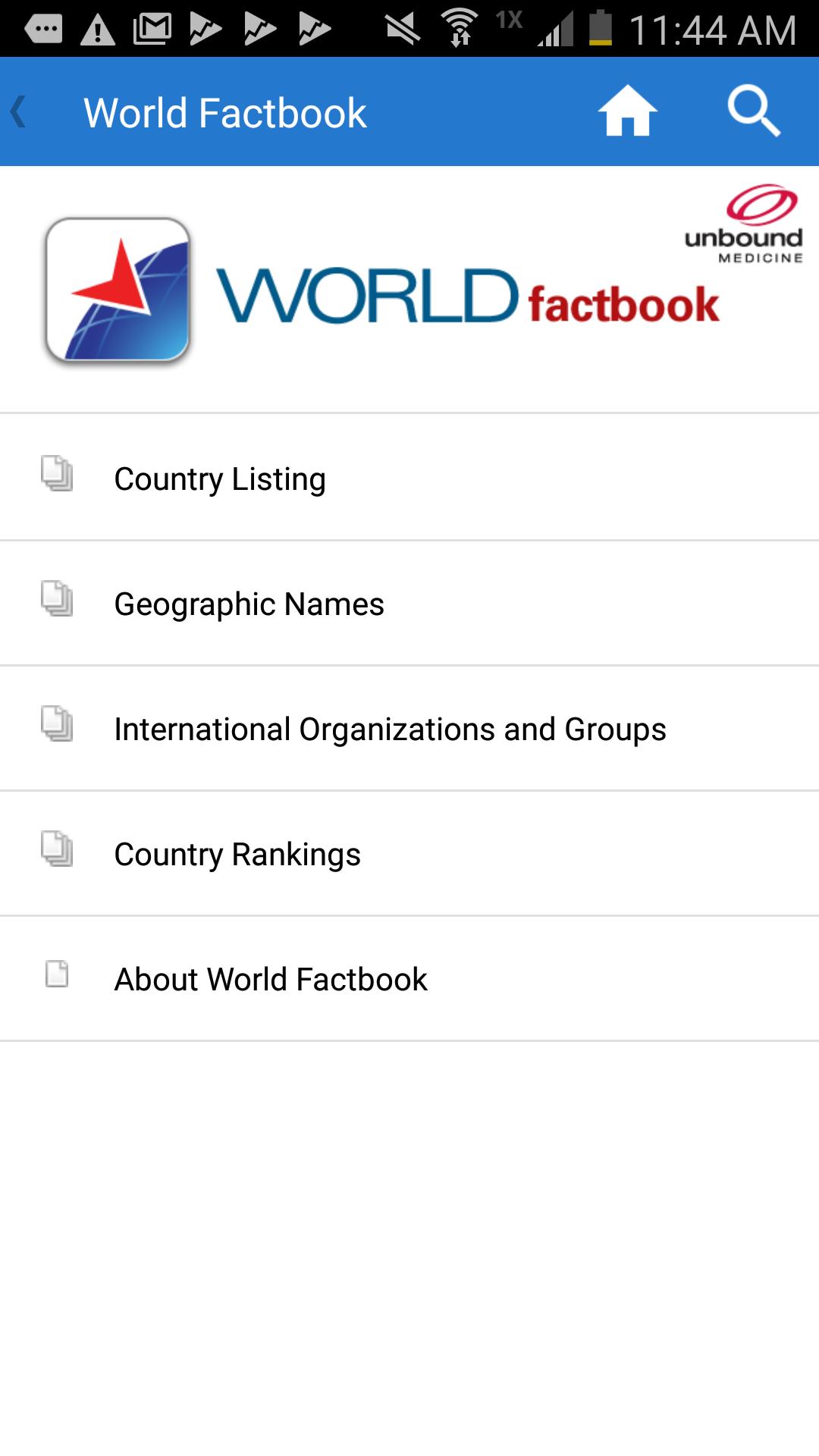819x1456 pixels.
Task: Open About World Factbook
Action: point(271,980)
